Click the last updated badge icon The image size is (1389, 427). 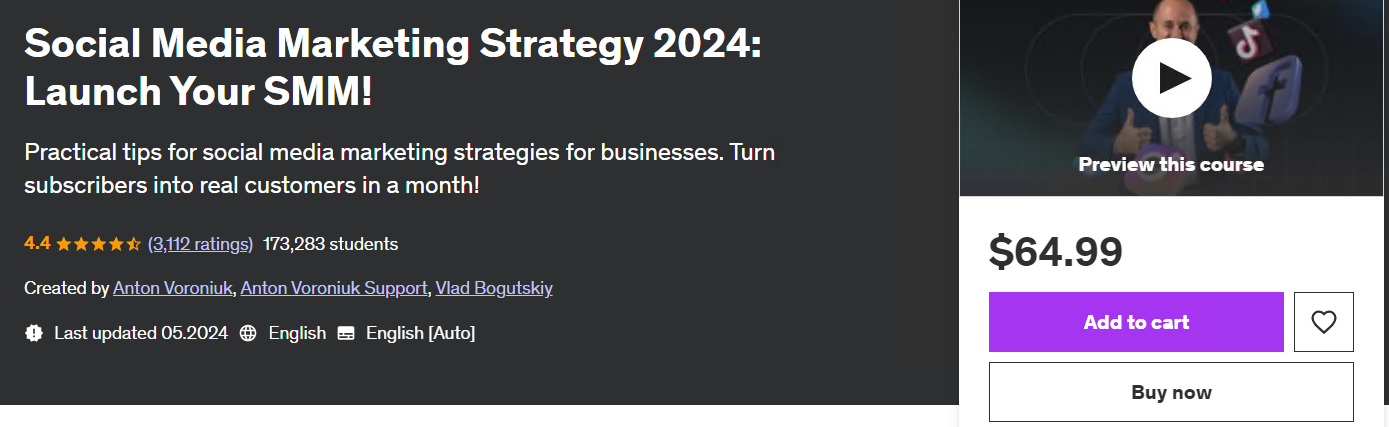pyautogui.click(x=34, y=333)
